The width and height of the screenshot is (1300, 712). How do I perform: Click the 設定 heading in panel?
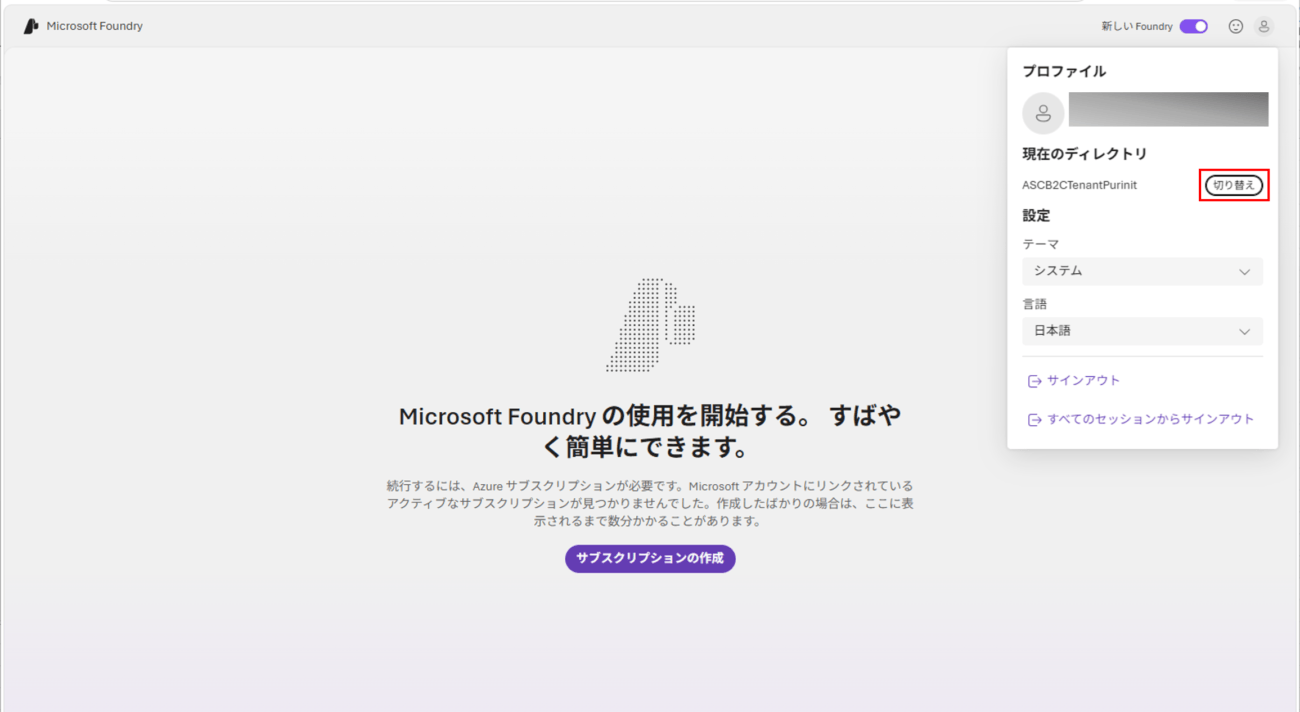tap(1036, 215)
